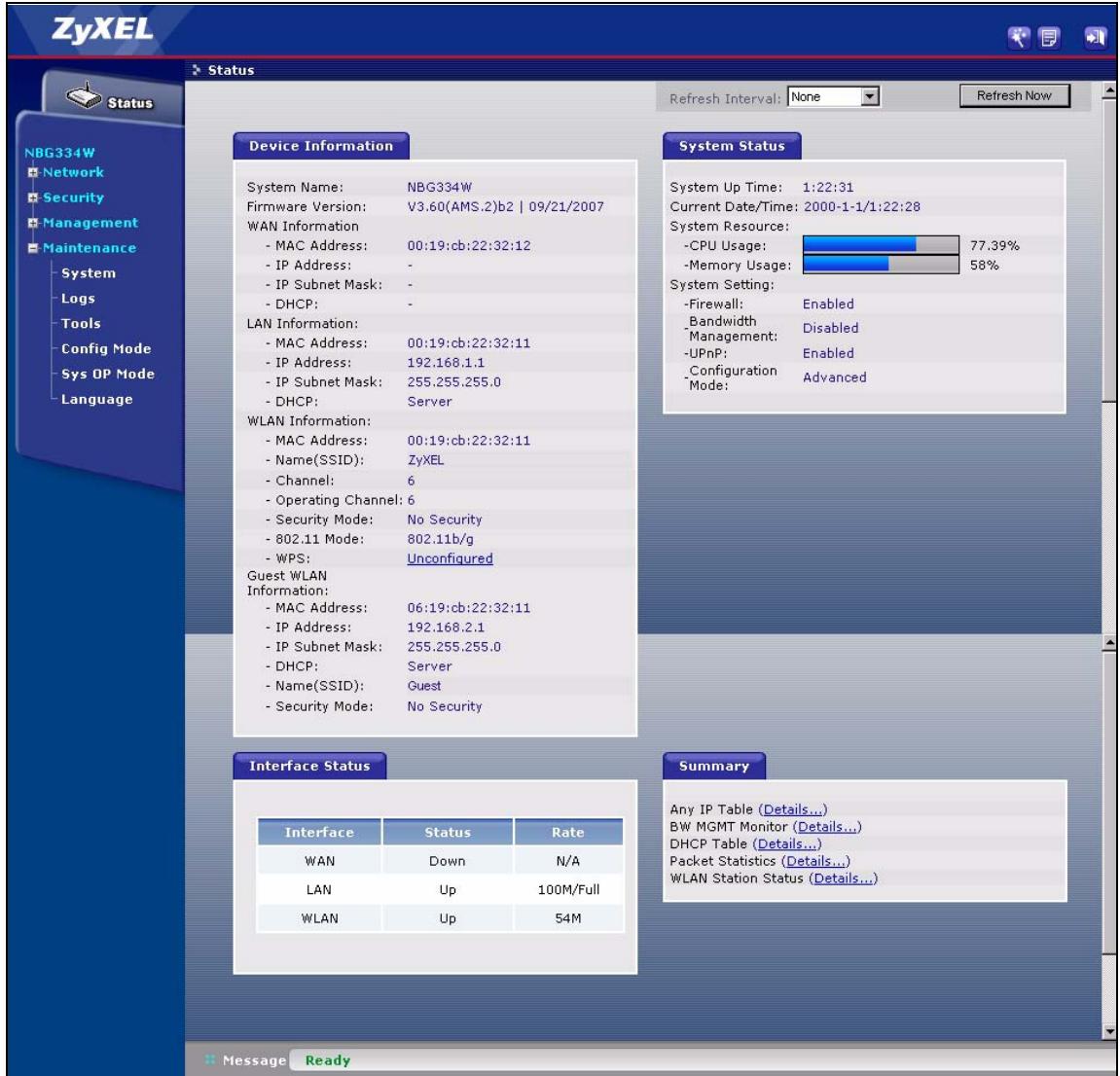Screen dimensions: 1120x1076
Task: Click the ZyXEL logo
Action: (x=103, y=30)
